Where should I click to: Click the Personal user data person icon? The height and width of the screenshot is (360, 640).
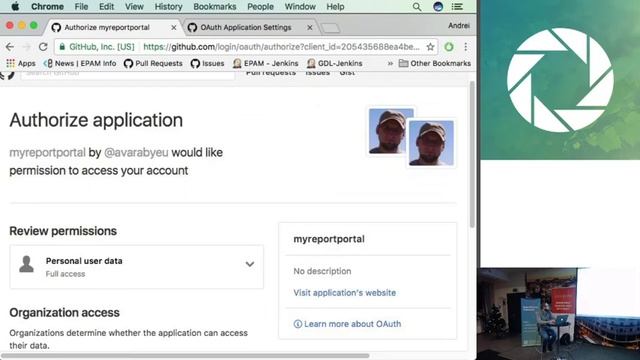tap(27, 264)
